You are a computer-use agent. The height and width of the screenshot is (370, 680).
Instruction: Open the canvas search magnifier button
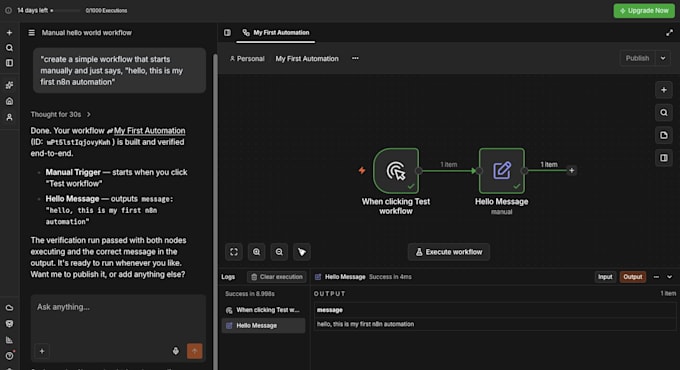(664, 112)
